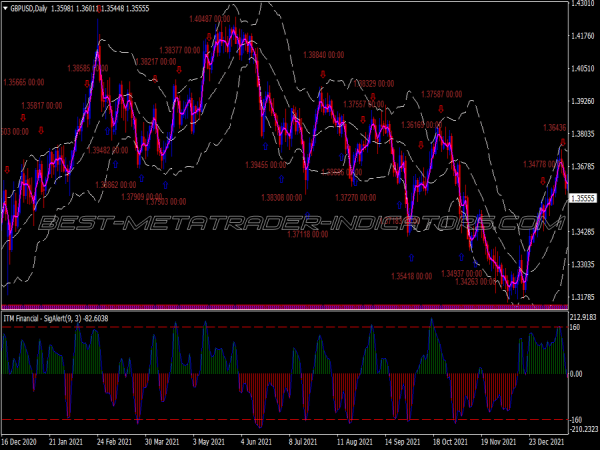Click the 24 Feb 2021 date on time axis

(x=114, y=442)
